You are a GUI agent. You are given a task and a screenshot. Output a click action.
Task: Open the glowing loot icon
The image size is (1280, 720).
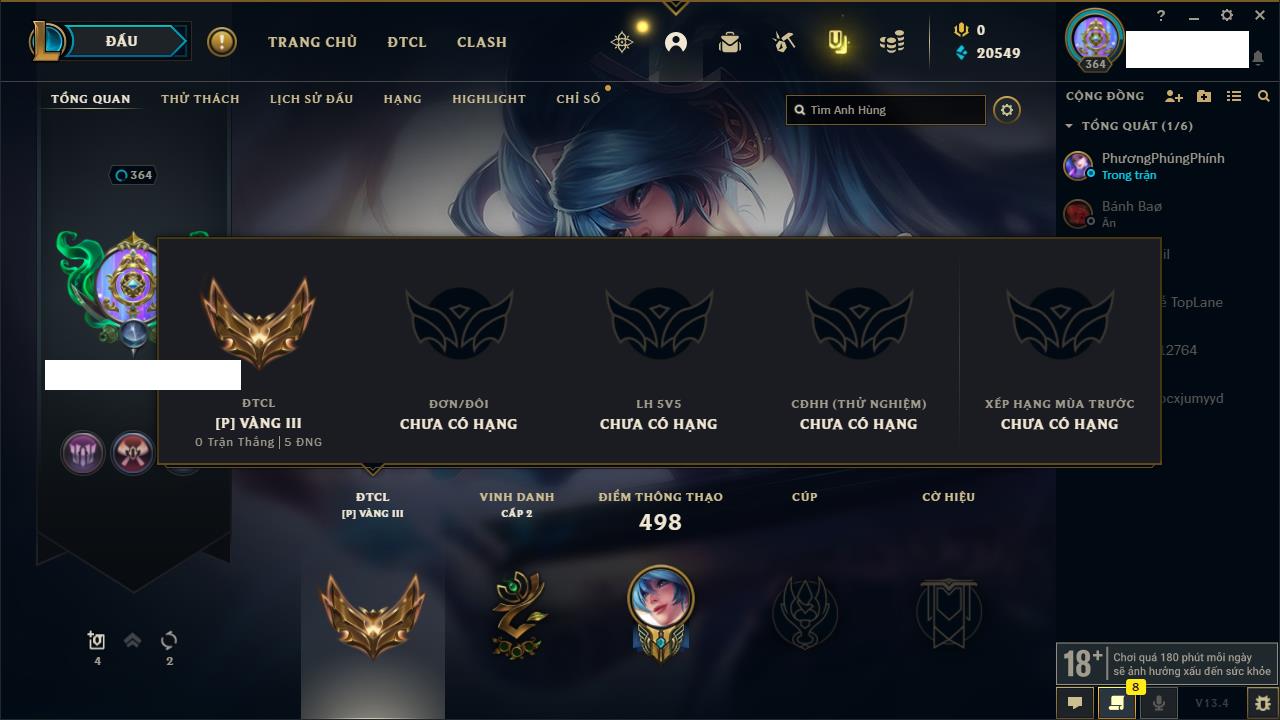pos(838,42)
